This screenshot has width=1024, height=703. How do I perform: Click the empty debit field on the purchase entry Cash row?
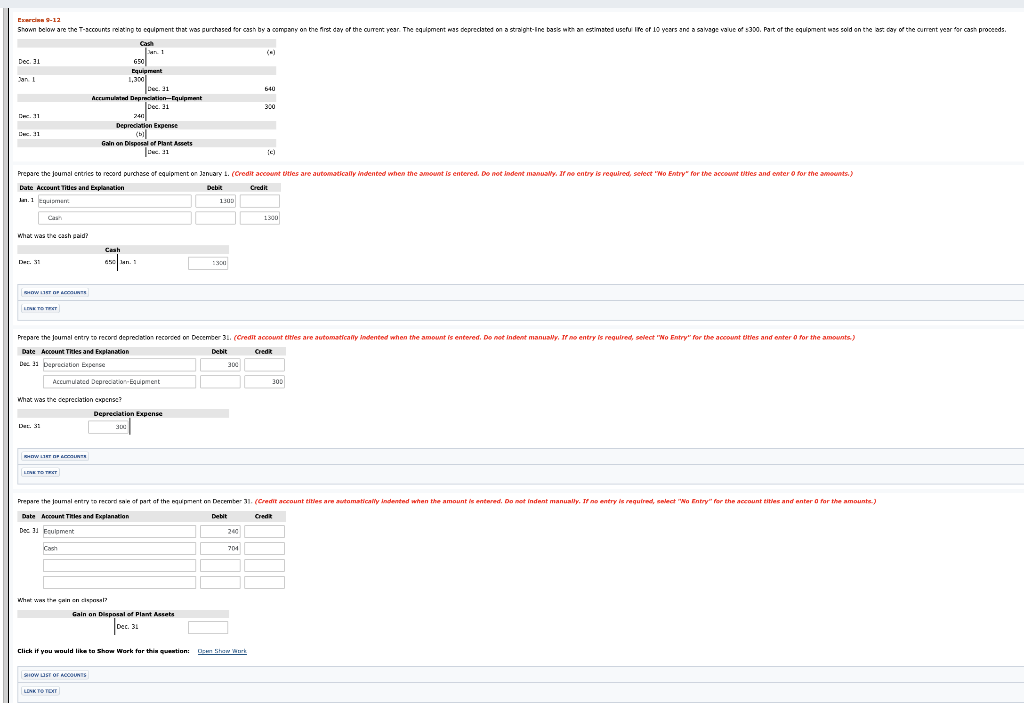[216, 218]
